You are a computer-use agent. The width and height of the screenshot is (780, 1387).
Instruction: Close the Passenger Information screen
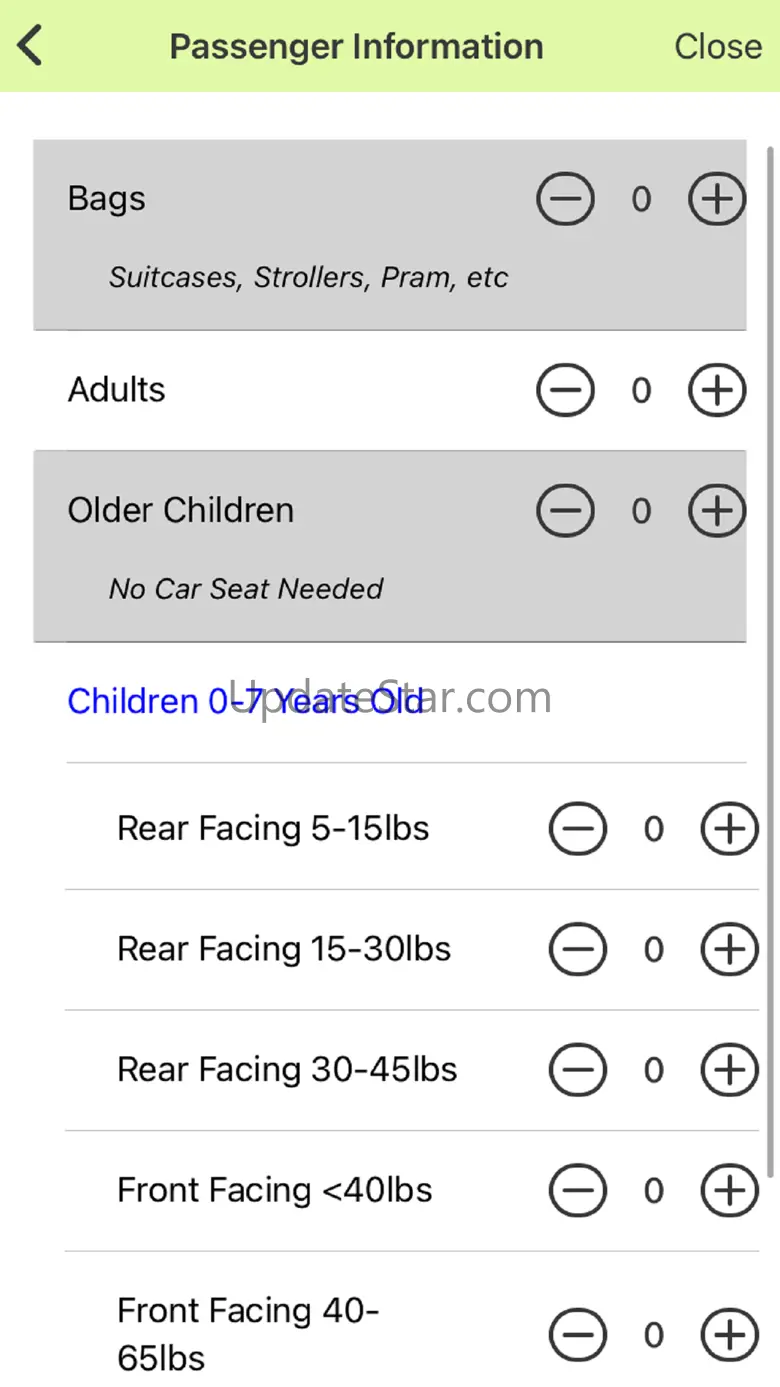717,46
